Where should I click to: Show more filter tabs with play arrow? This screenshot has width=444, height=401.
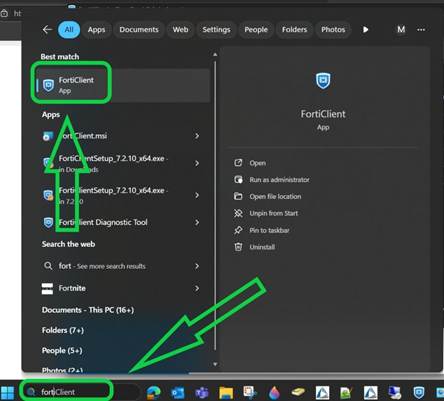point(366,30)
